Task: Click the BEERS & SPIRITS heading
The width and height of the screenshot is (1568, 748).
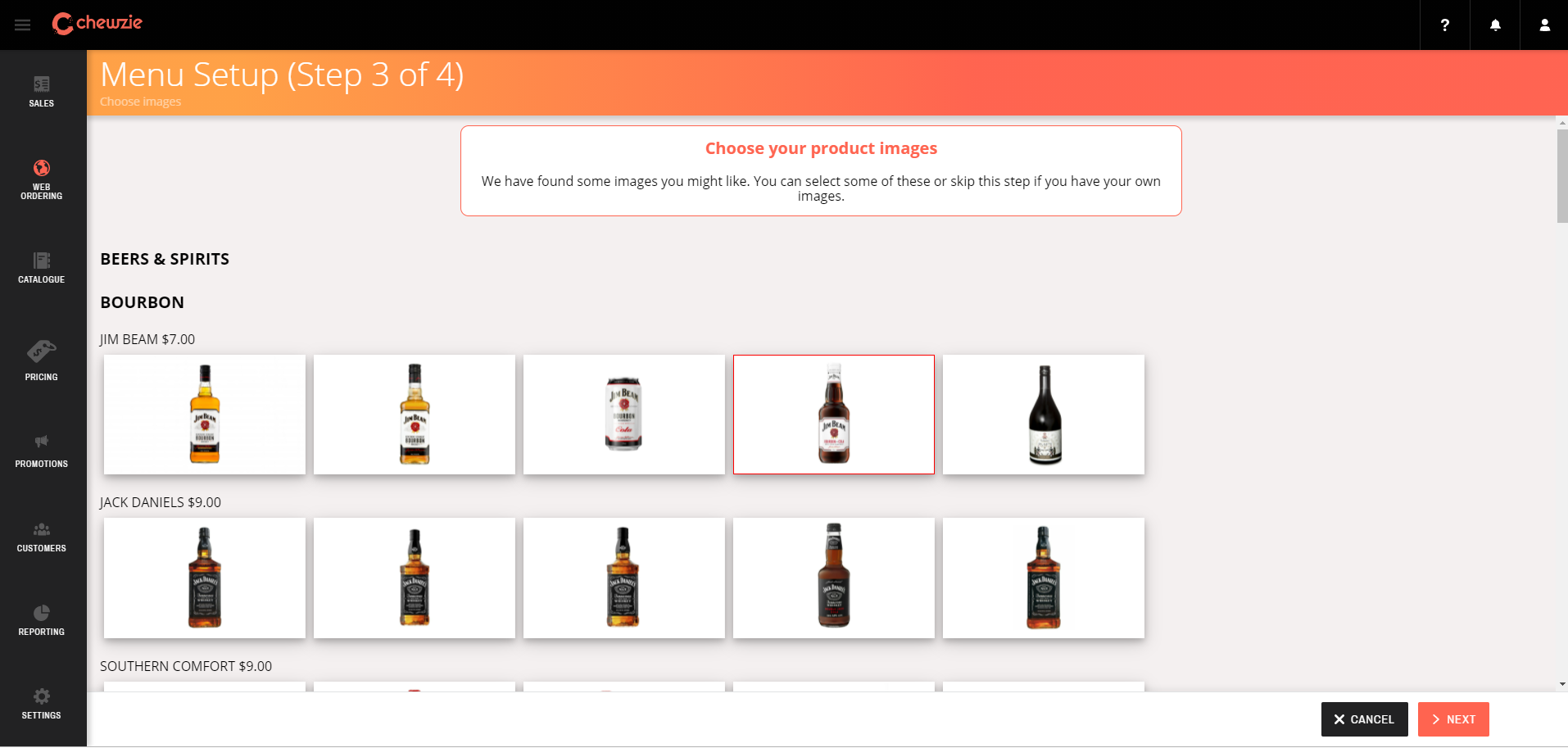Action: pyautogui.click(x=165, y=259)
